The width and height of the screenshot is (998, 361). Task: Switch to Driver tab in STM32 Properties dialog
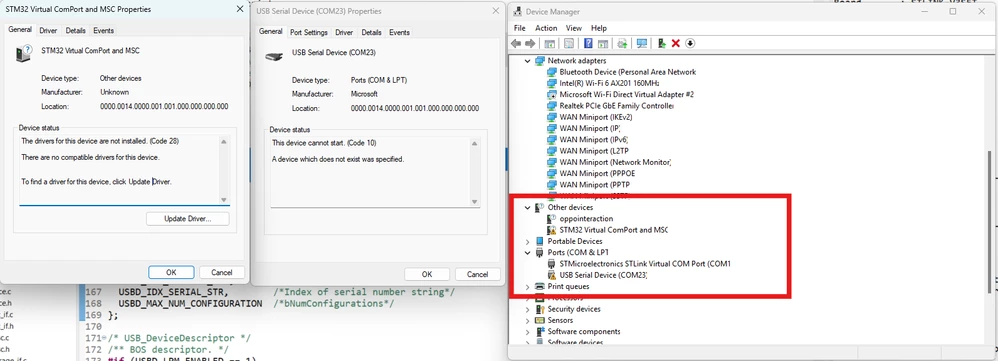pos(48,31)
